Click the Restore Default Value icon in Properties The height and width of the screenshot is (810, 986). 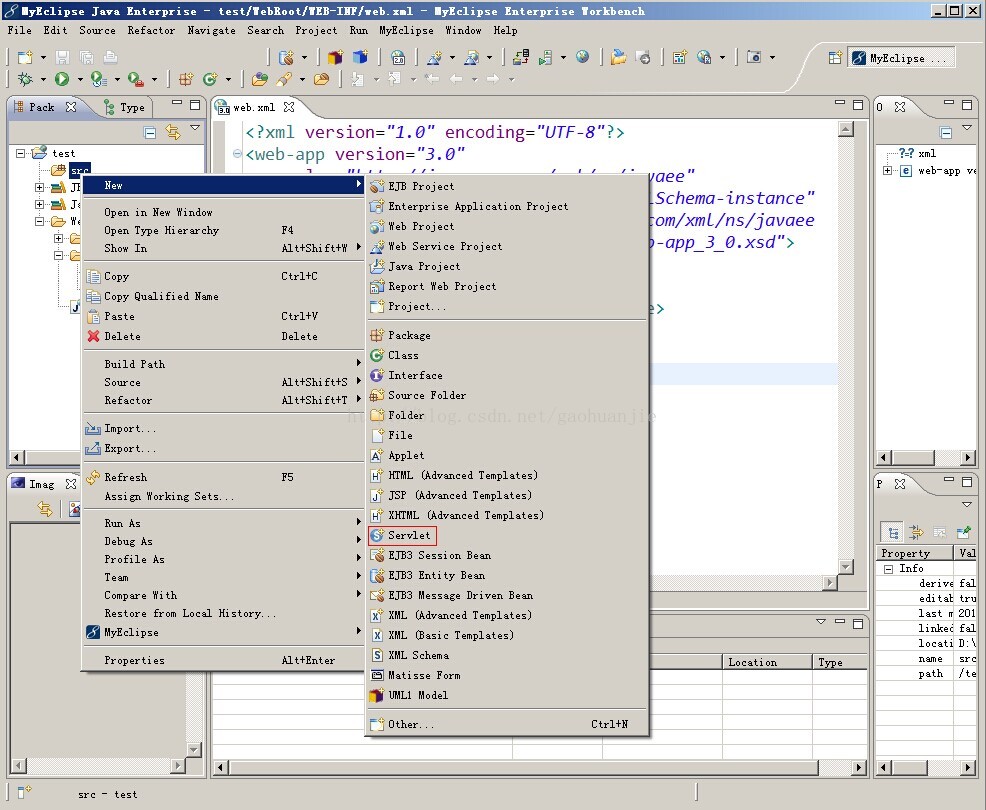click(939, 533)
